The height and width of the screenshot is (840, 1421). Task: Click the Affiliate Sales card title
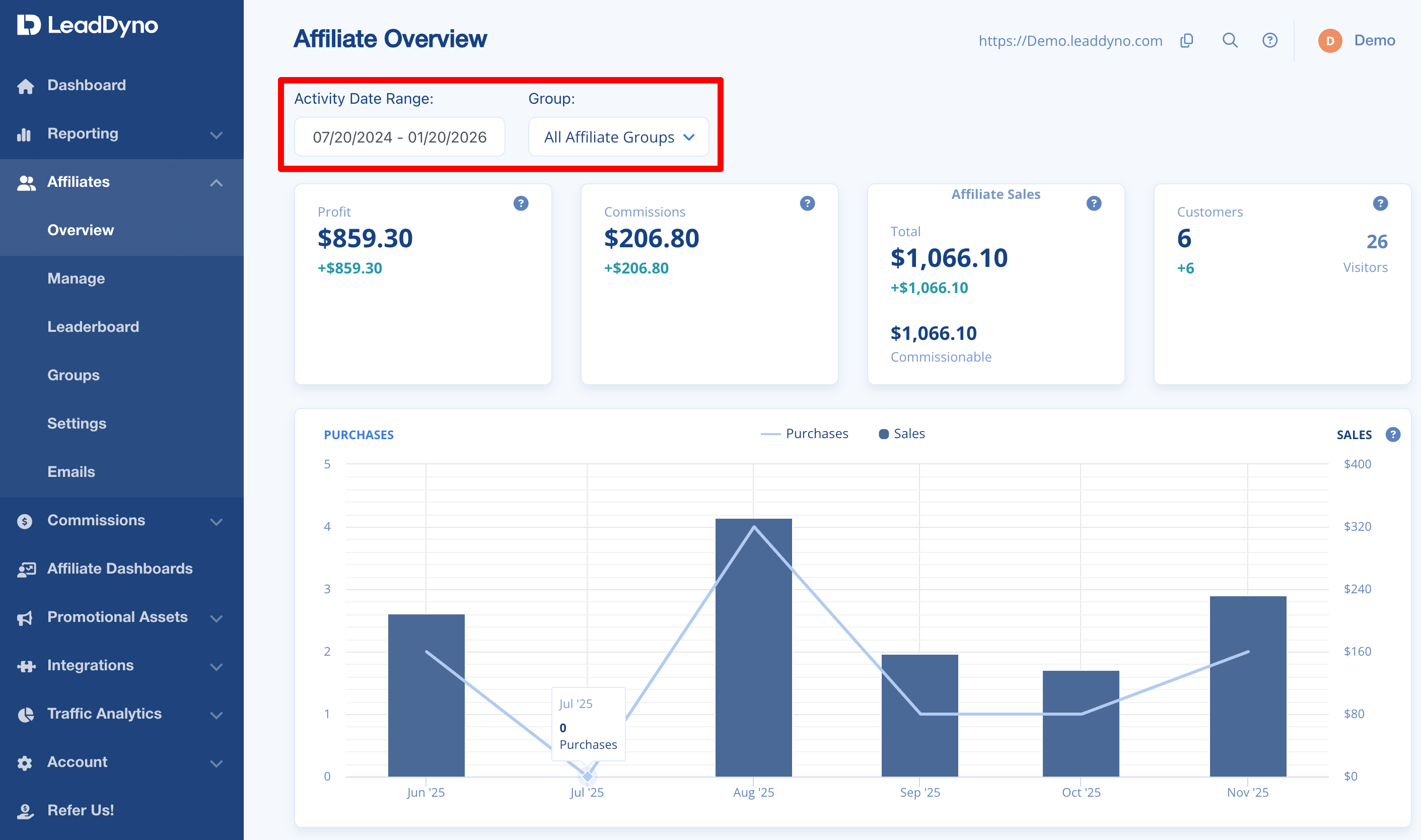tap(996, 194)
